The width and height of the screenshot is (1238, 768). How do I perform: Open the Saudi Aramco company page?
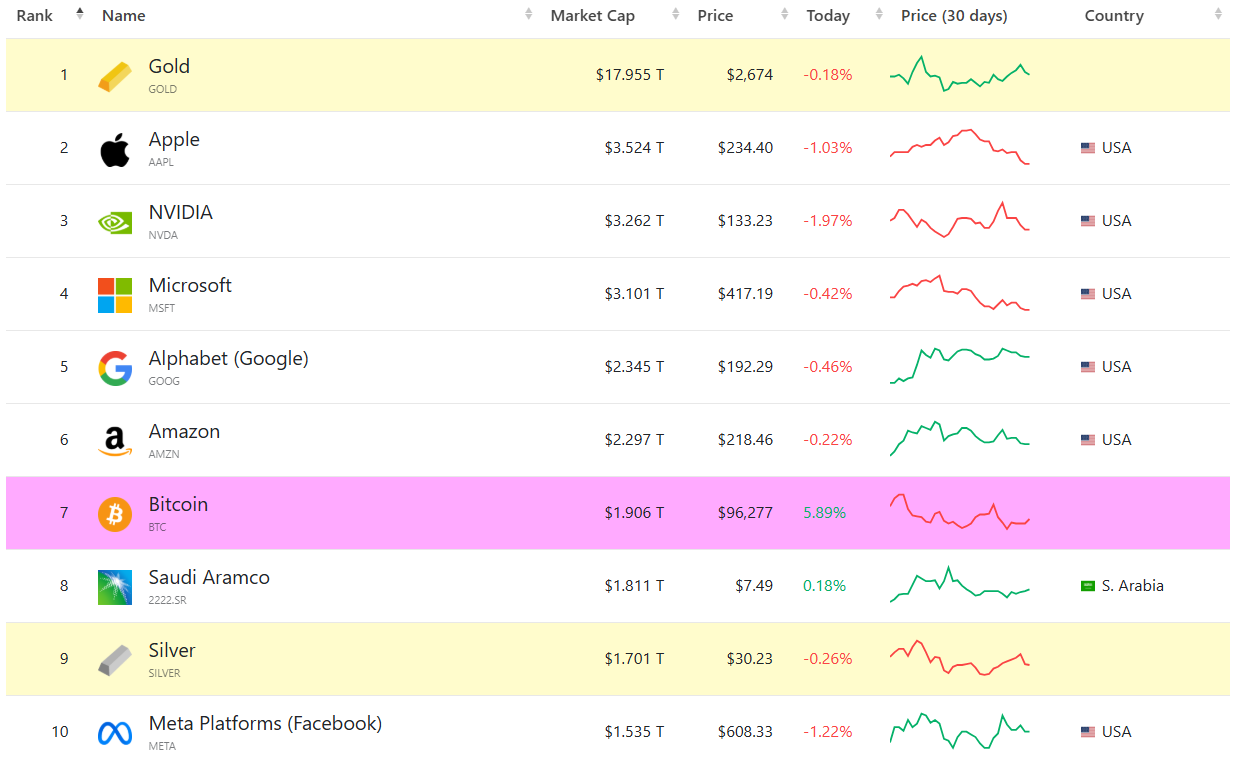(x=209, y=577)
